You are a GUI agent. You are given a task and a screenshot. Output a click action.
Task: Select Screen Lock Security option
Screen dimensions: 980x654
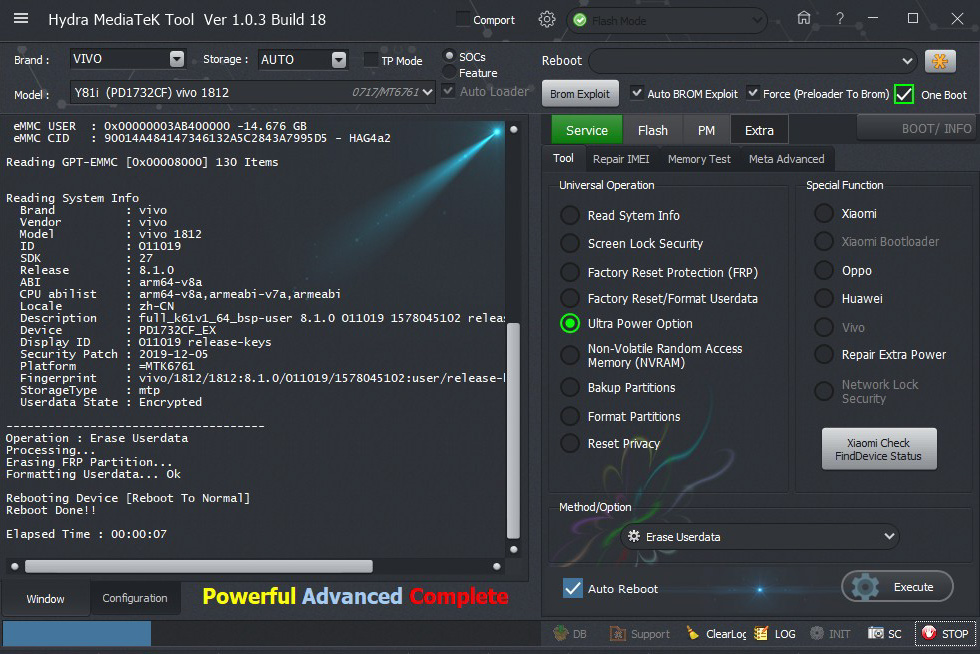pyautogui.click(x=569, y=243)
